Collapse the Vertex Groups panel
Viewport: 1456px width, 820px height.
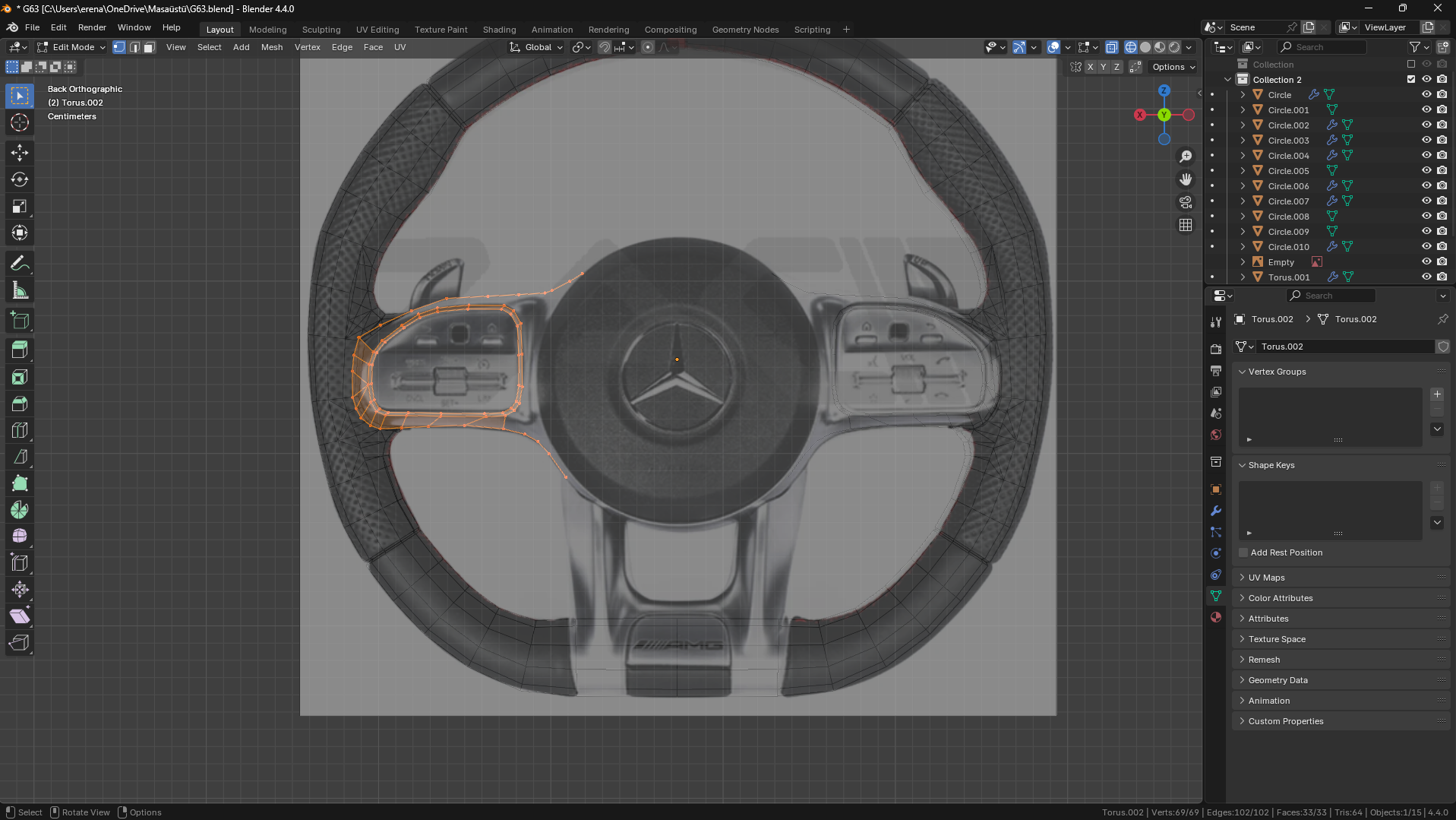[1341, 372]
